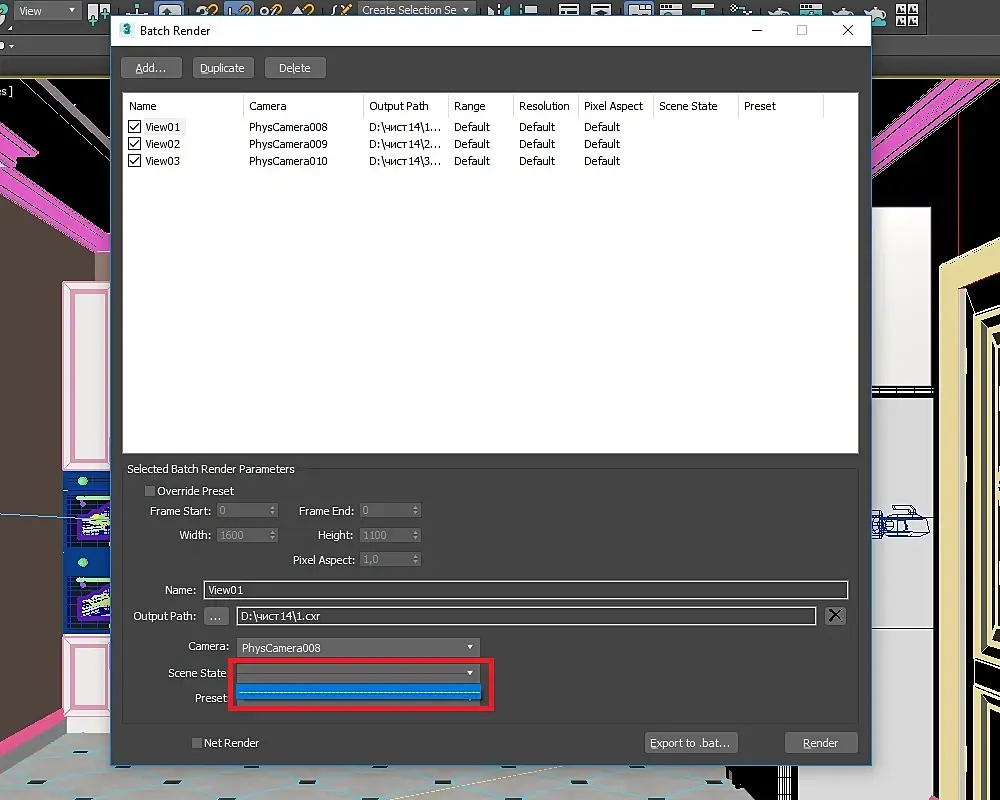The image size is (1000, 800).
Task: Uncheck the View02 batch entry
Action: 135,144
